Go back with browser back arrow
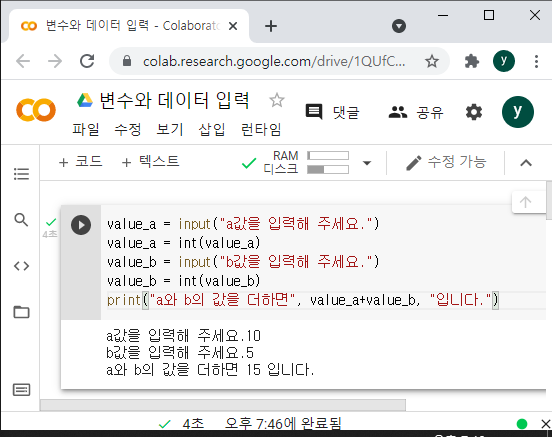The image size is (559, 437). point(23,61)
